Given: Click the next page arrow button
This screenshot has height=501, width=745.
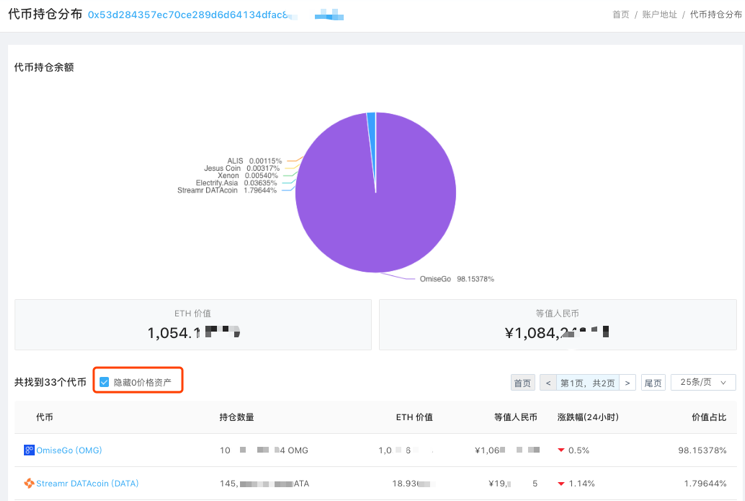Looking at the screenshot, I should pos(627,383).
